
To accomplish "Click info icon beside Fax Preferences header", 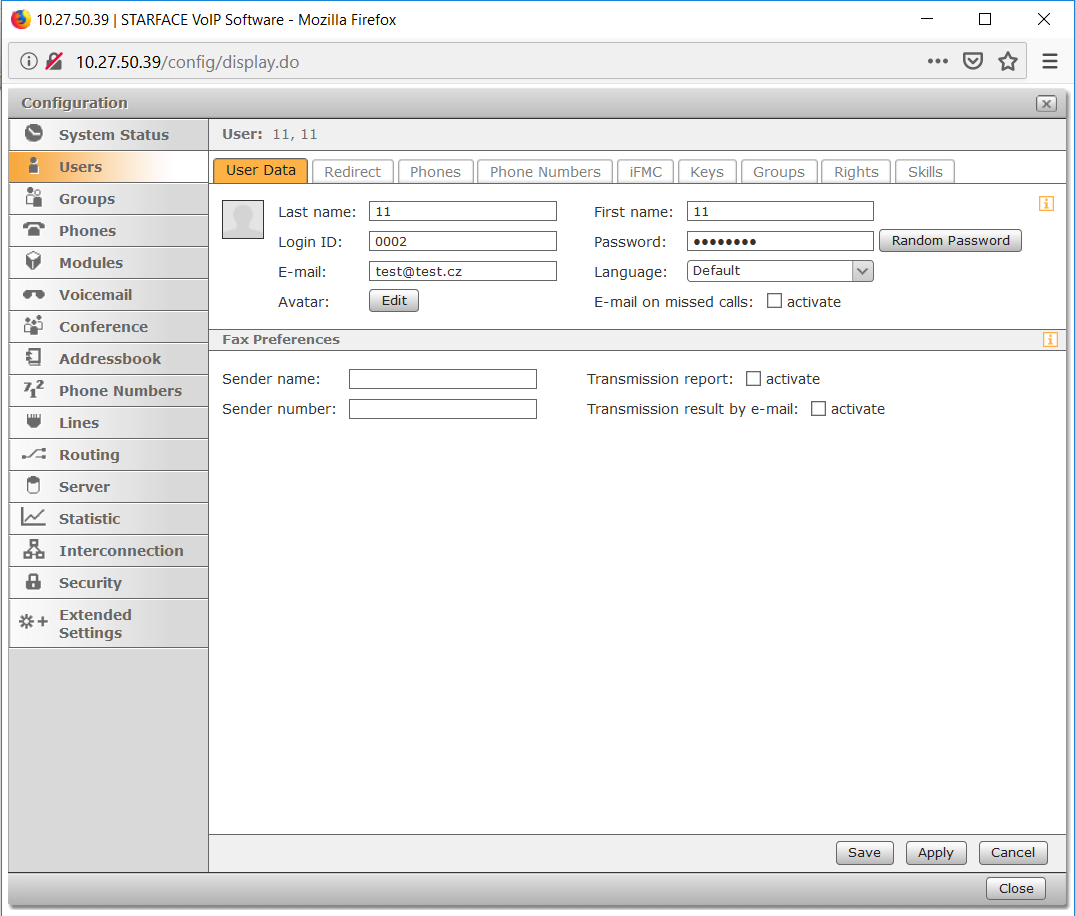I will tap(1049, 340).
